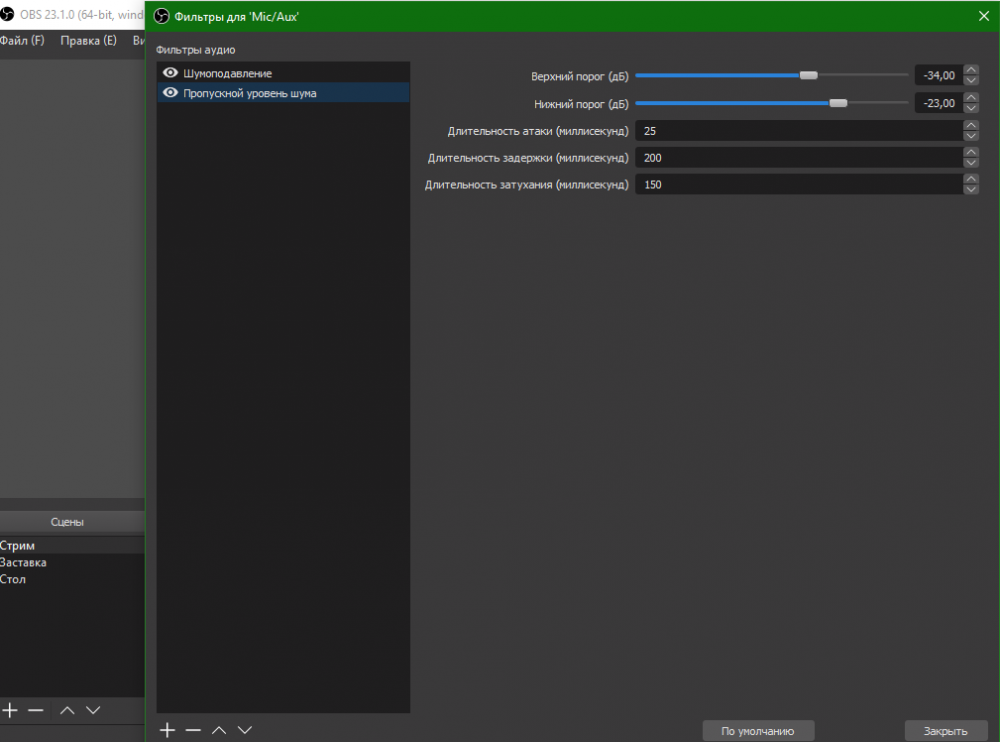Click the add filter plus icon
Viewport: 1000px width, 742px height.
pyautogui.click(x=168, y=730)
